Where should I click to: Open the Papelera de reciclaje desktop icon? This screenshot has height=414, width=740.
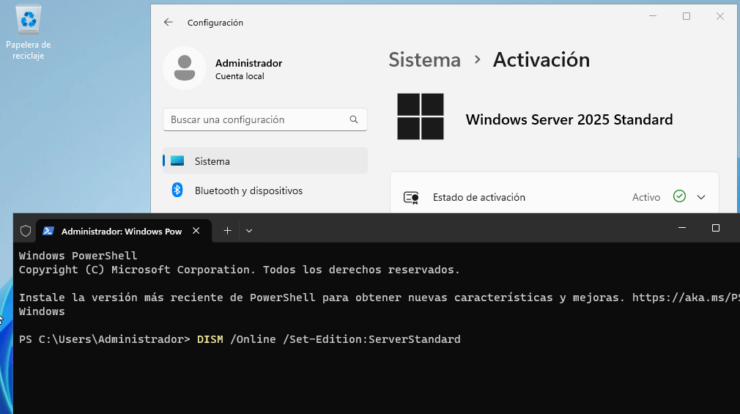28,33
